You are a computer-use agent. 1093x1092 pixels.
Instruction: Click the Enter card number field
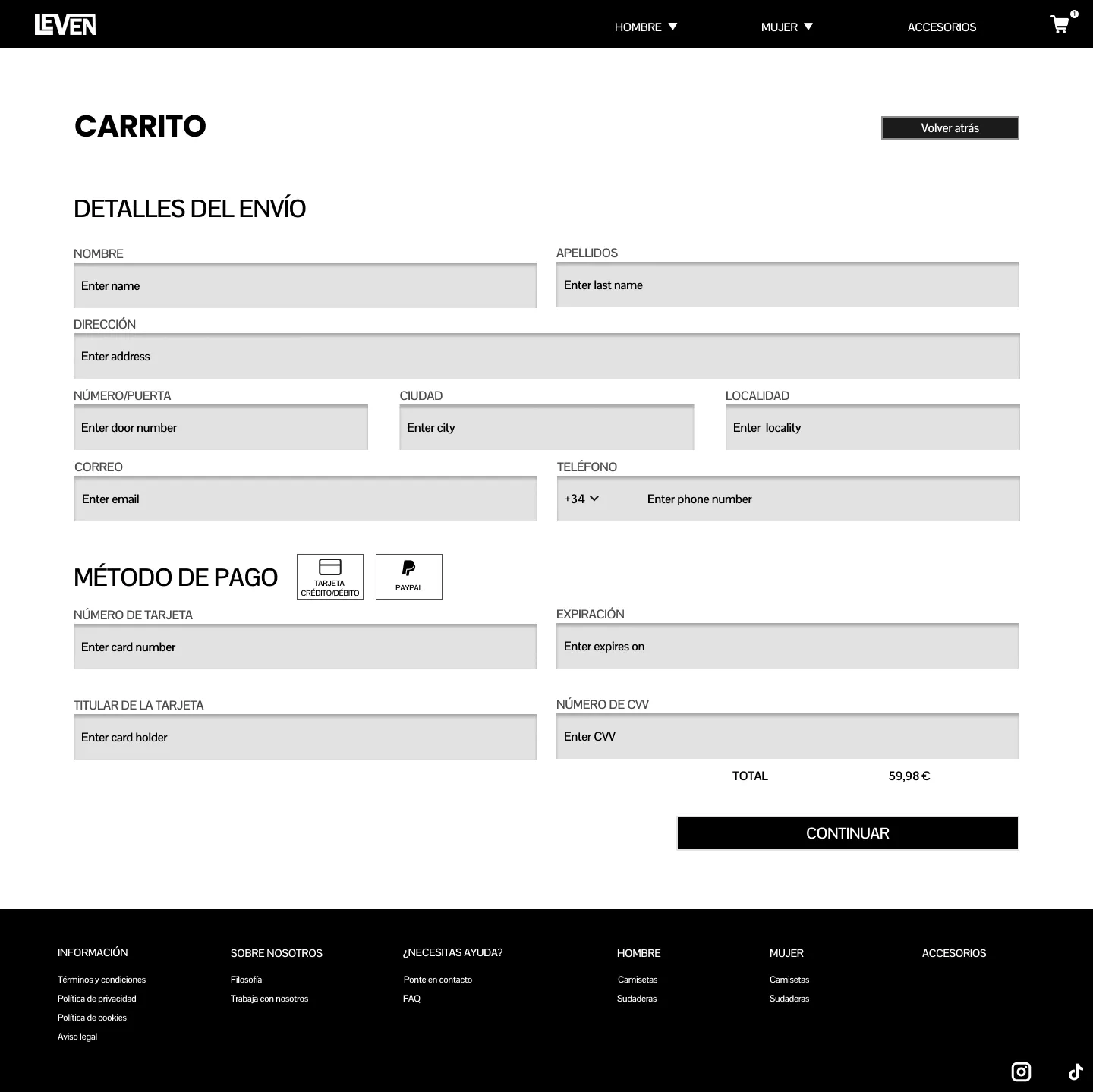click(305, 647)
